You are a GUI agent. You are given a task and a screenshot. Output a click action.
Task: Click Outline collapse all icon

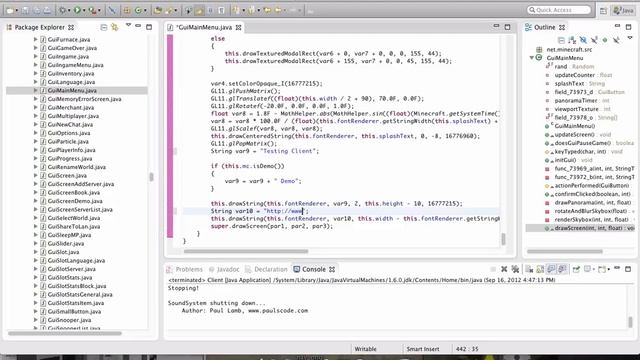[562, 40]
